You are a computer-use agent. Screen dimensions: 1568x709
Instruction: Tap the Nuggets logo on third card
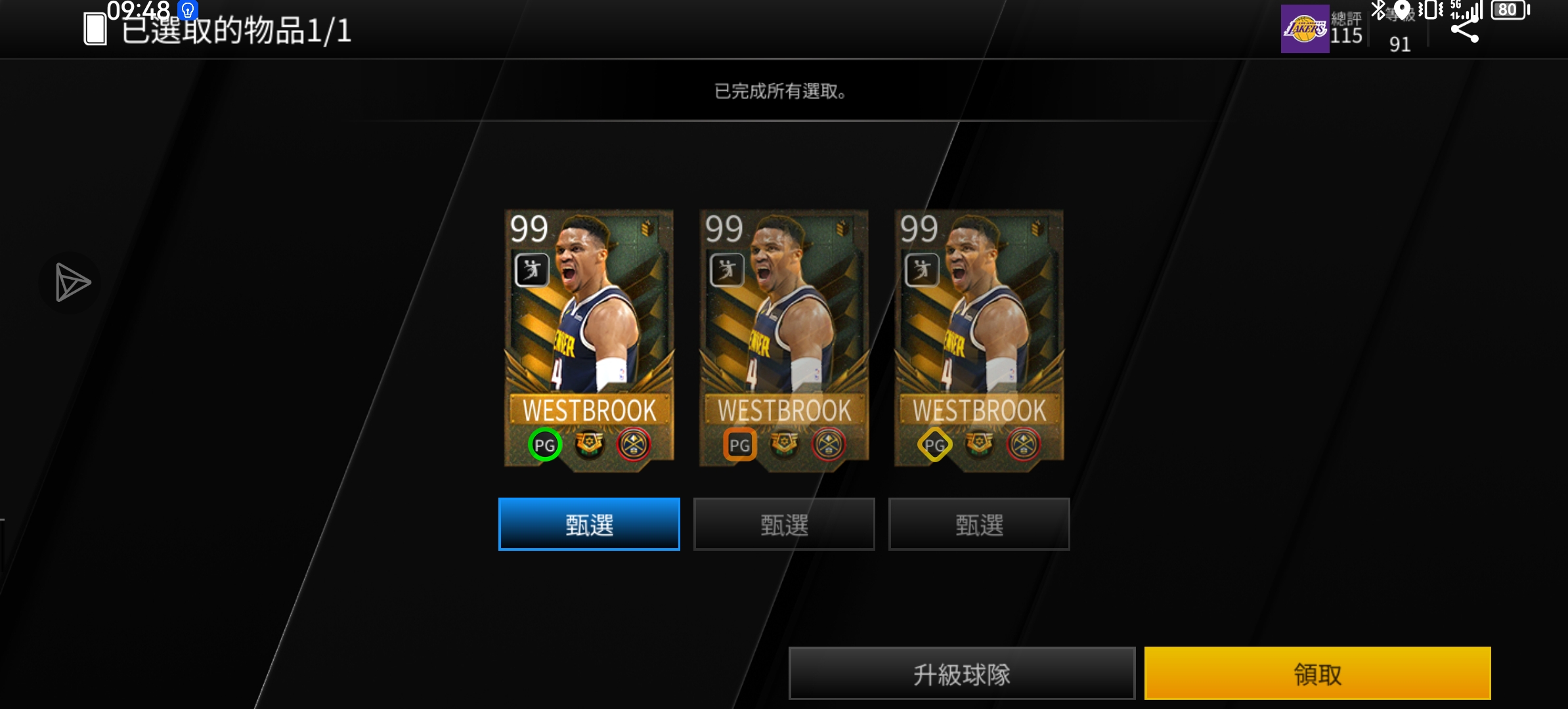1024,444
